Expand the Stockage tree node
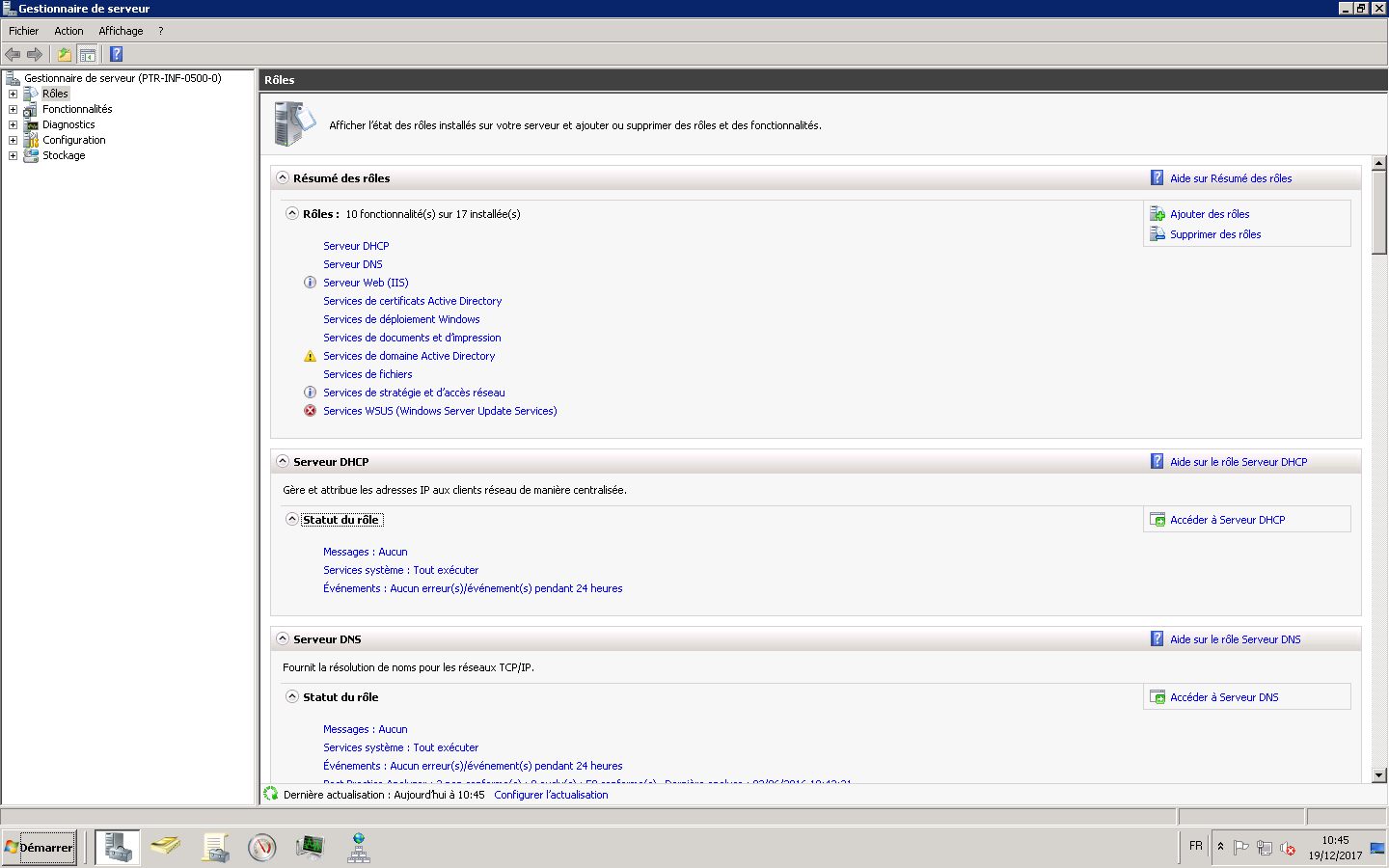The image size is (1389, 868). coord(13,155)
